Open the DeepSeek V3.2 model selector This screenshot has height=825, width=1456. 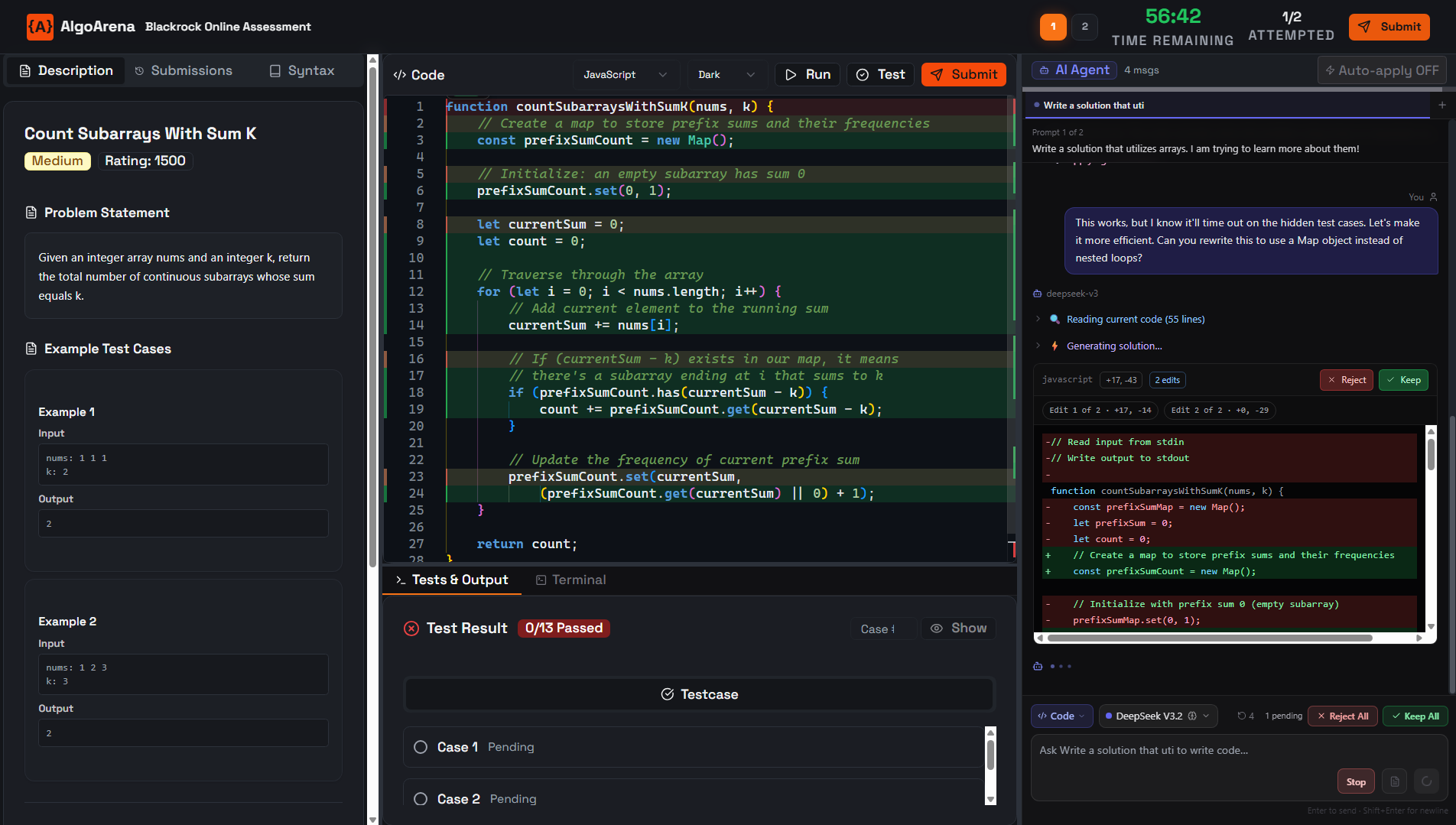pyautogui.click(x=1157, y=716)
